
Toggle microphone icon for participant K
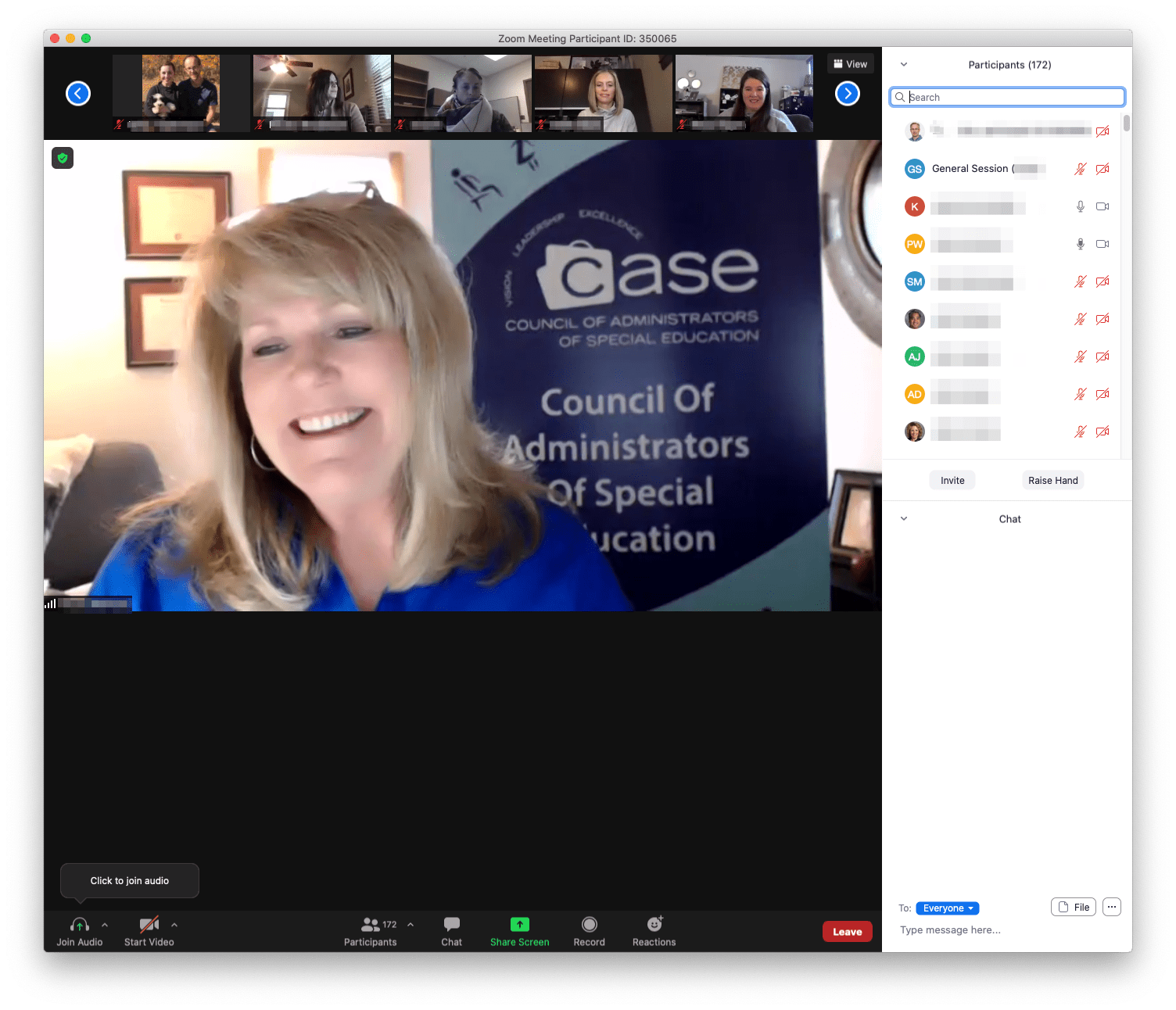[x=1081, y=206]
